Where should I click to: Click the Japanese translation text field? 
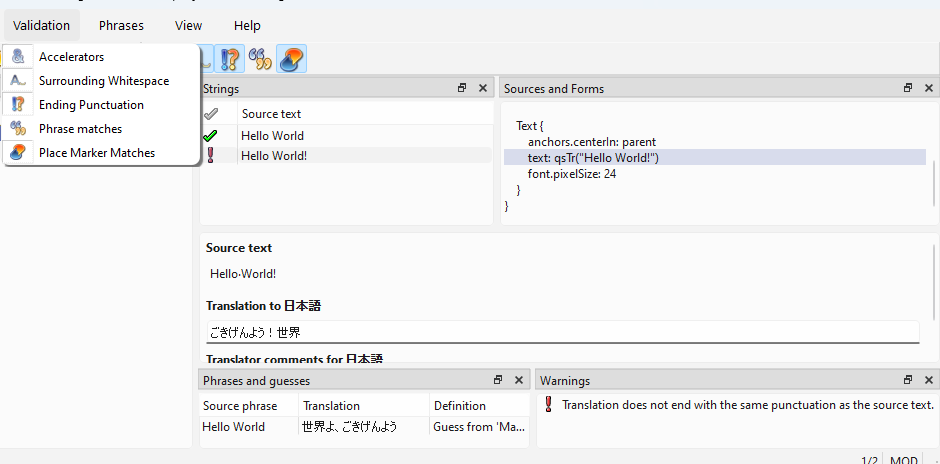click(x=561, y=332)
